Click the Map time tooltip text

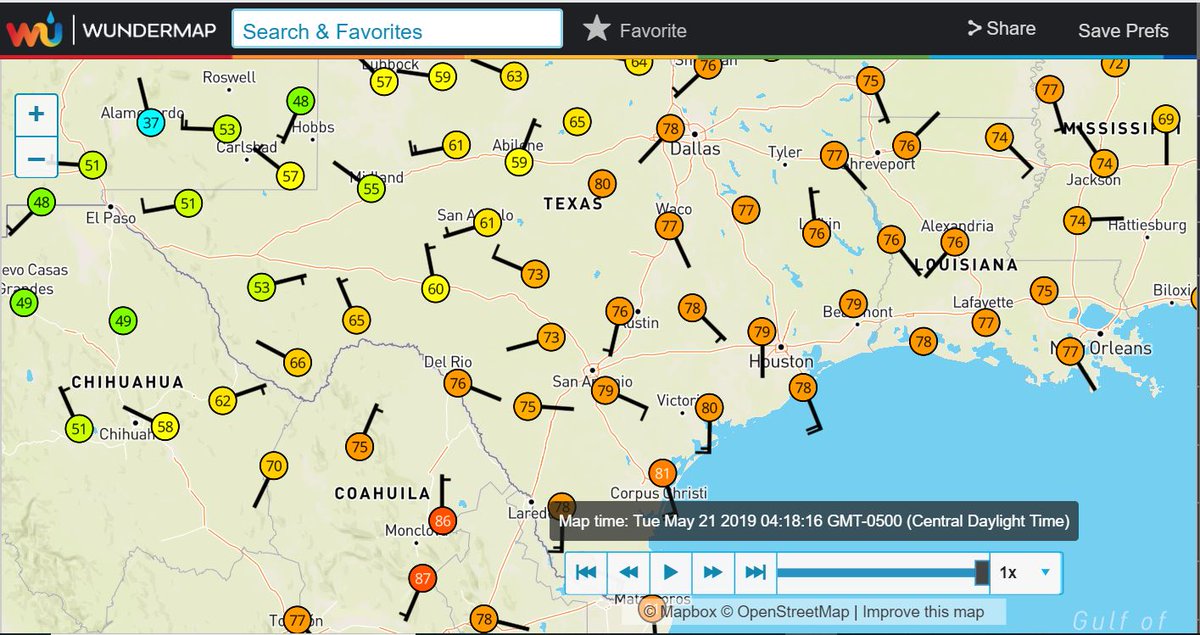814,521
